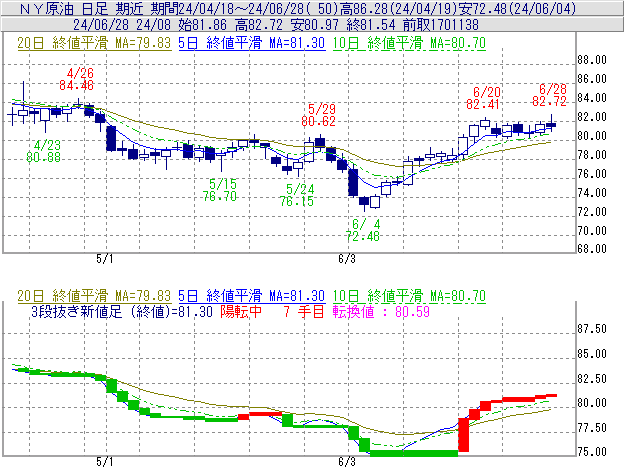Click the 6/3 date under the lower chart

point(347,462)
